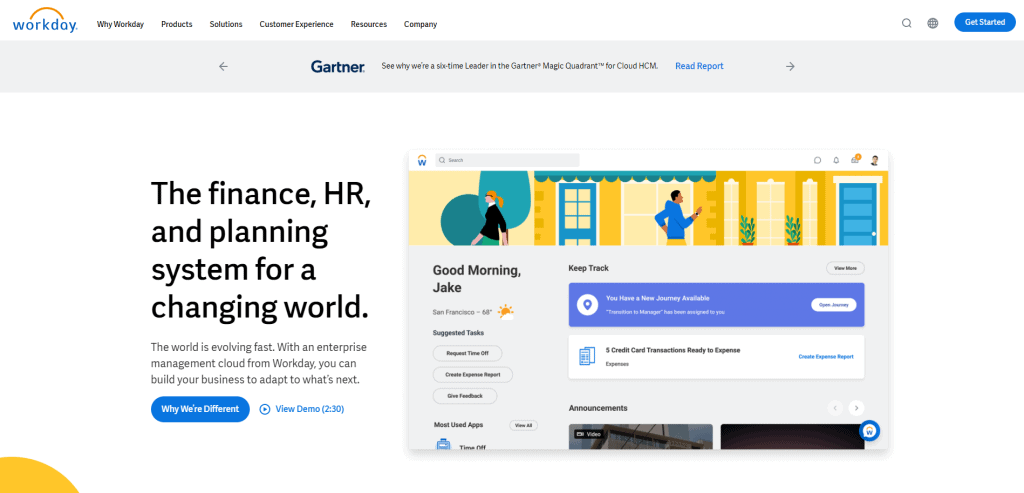Image resolution: width=1024 pixels, height=493 pixels.
Task: Click the Create Expense Report task pill
Action: pyautogui.click(x=473, y=375)
